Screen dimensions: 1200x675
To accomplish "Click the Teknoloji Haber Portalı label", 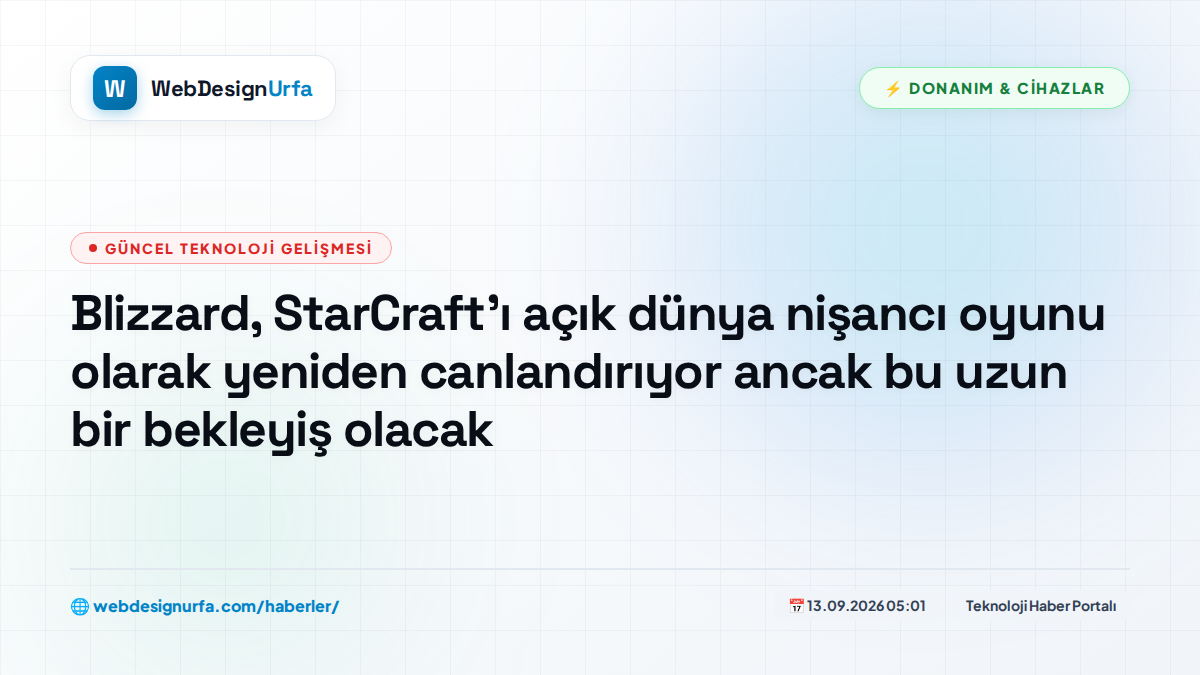I will click(1041, 606).
